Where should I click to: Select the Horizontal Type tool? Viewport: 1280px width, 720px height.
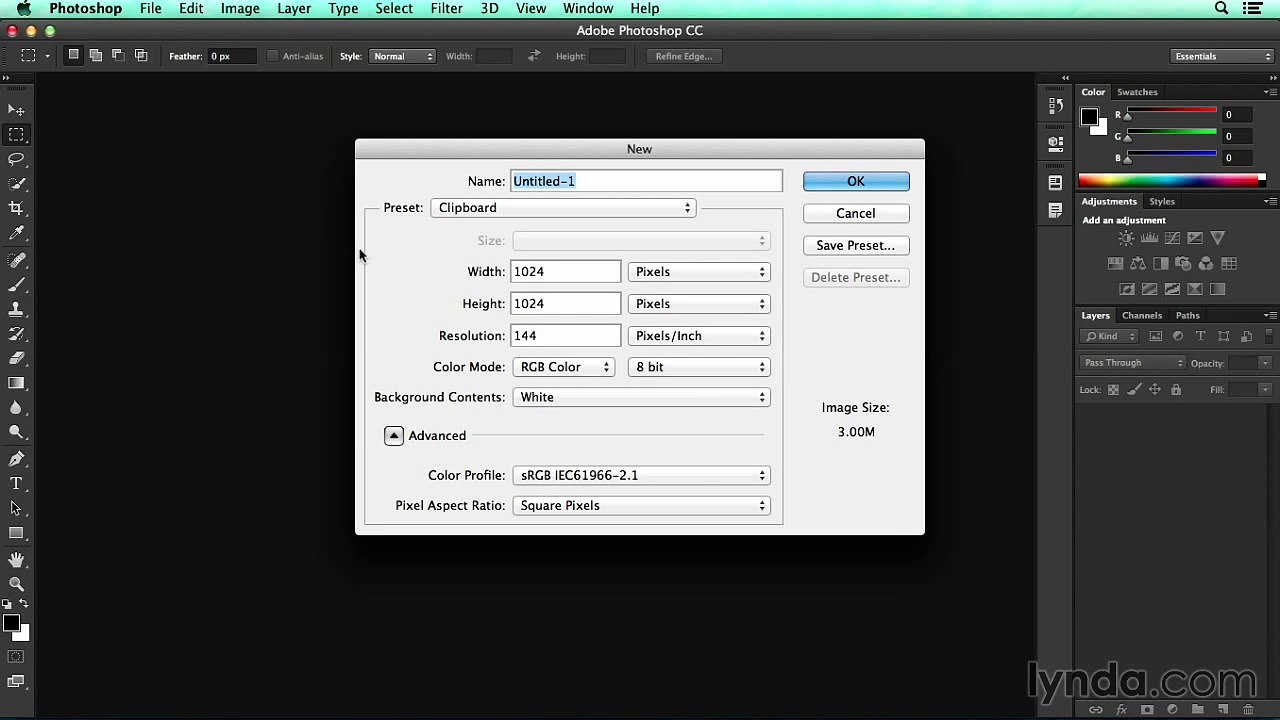tap(16, 484)
